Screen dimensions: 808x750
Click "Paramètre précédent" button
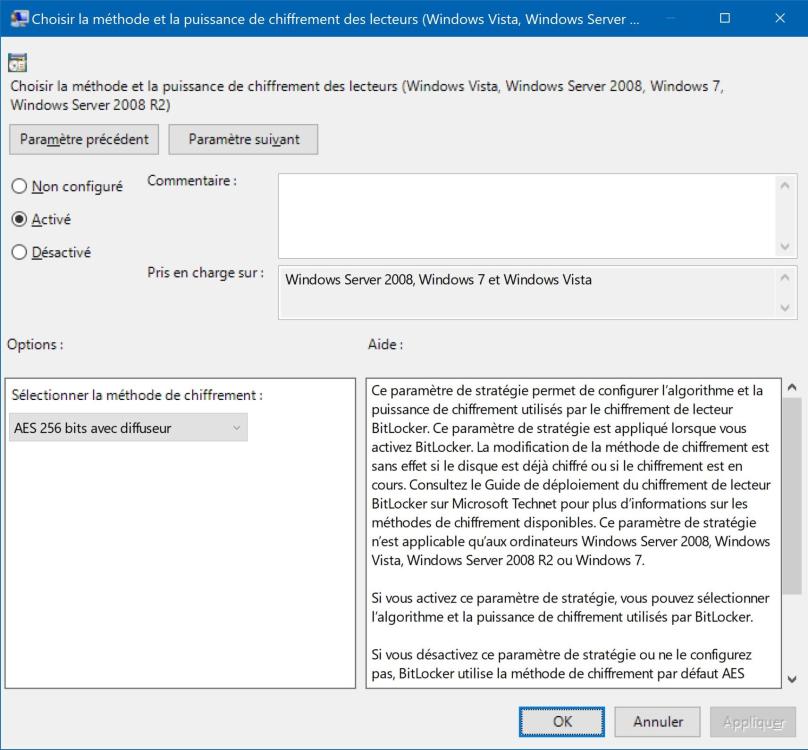coord(84,139)
